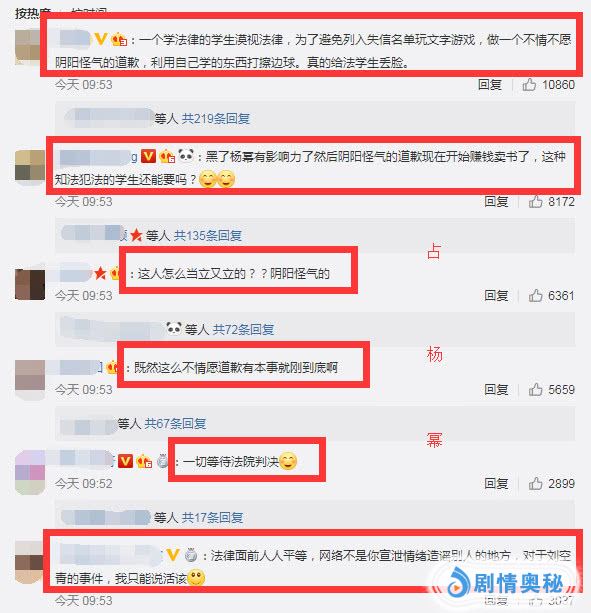This screenshot has width=591, height=613.
Task: Click panda badge icon on second comment
Action: 186,156
